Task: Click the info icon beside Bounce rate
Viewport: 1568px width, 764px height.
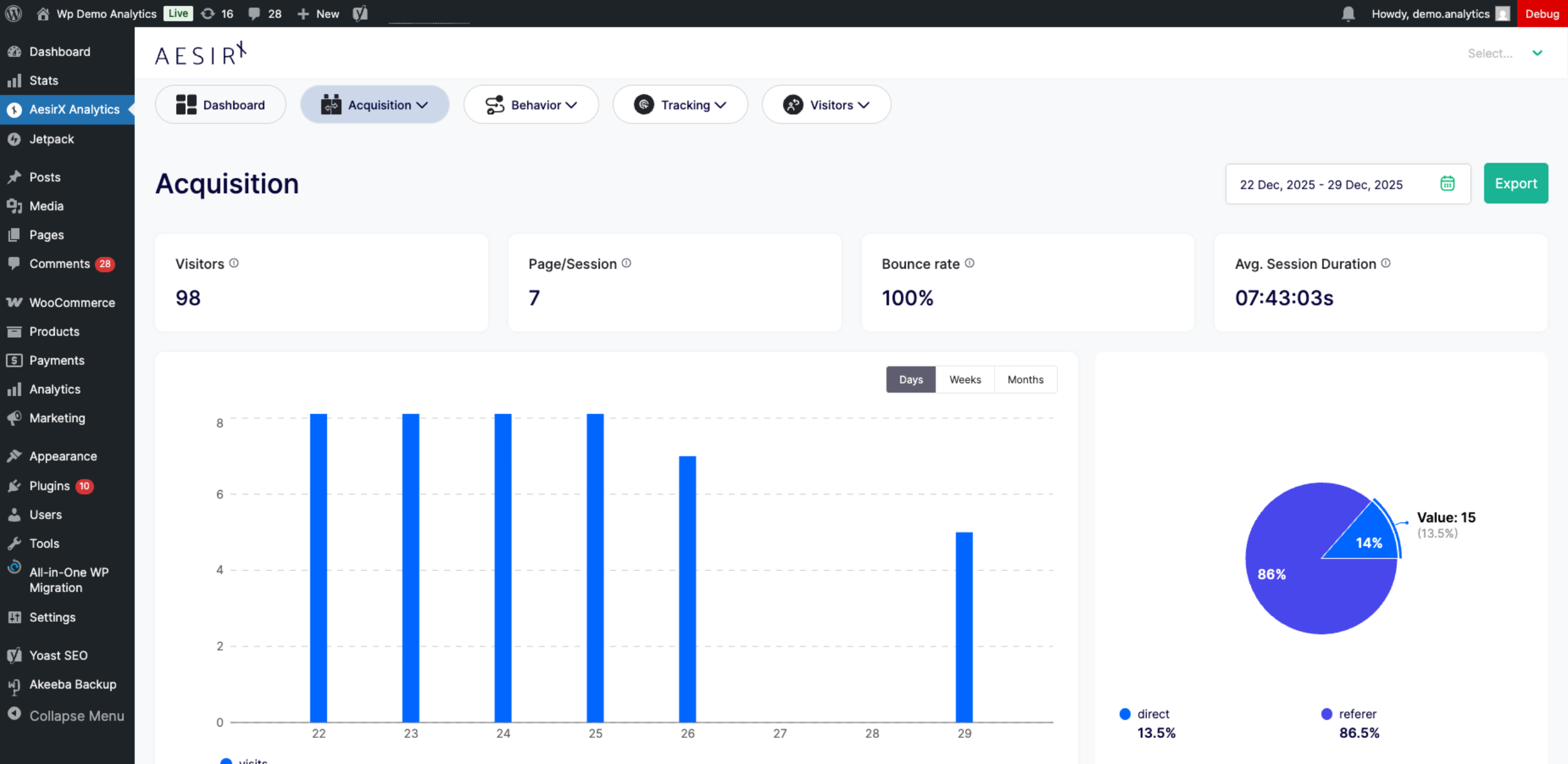Action: coord(970,263)
